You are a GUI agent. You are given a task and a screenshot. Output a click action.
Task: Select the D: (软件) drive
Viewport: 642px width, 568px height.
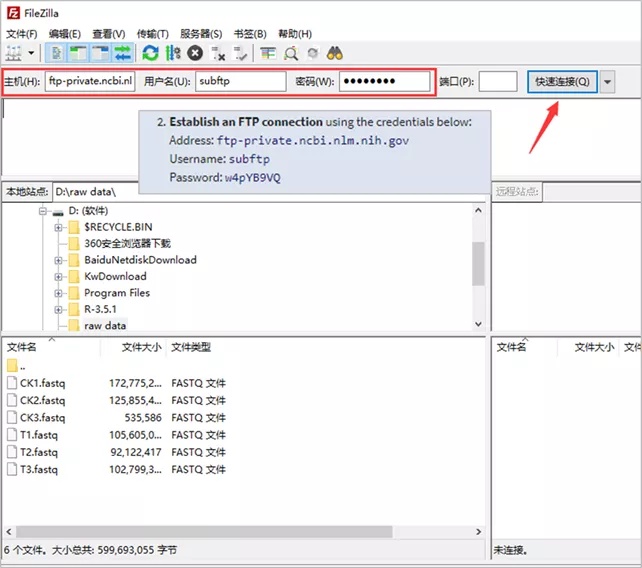point(88,211)
